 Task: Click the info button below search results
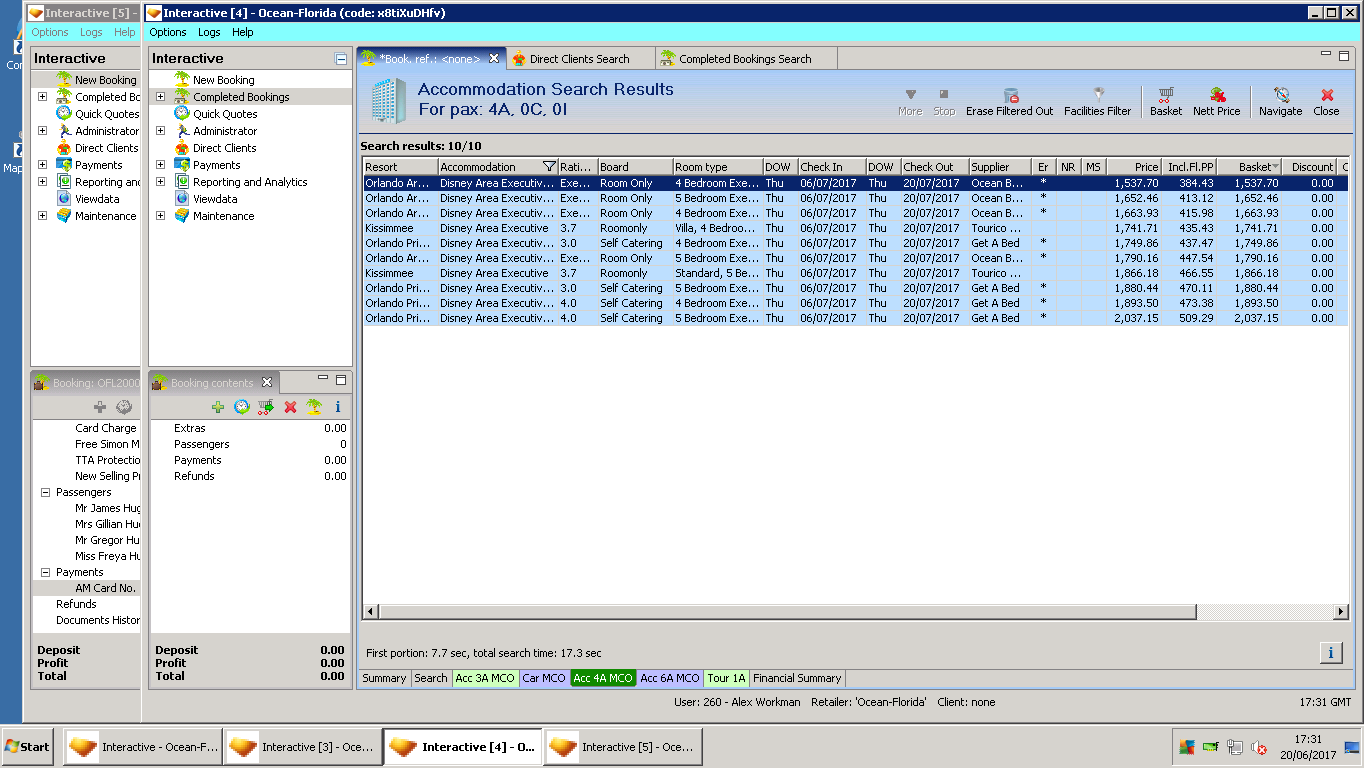[1331, 652]
